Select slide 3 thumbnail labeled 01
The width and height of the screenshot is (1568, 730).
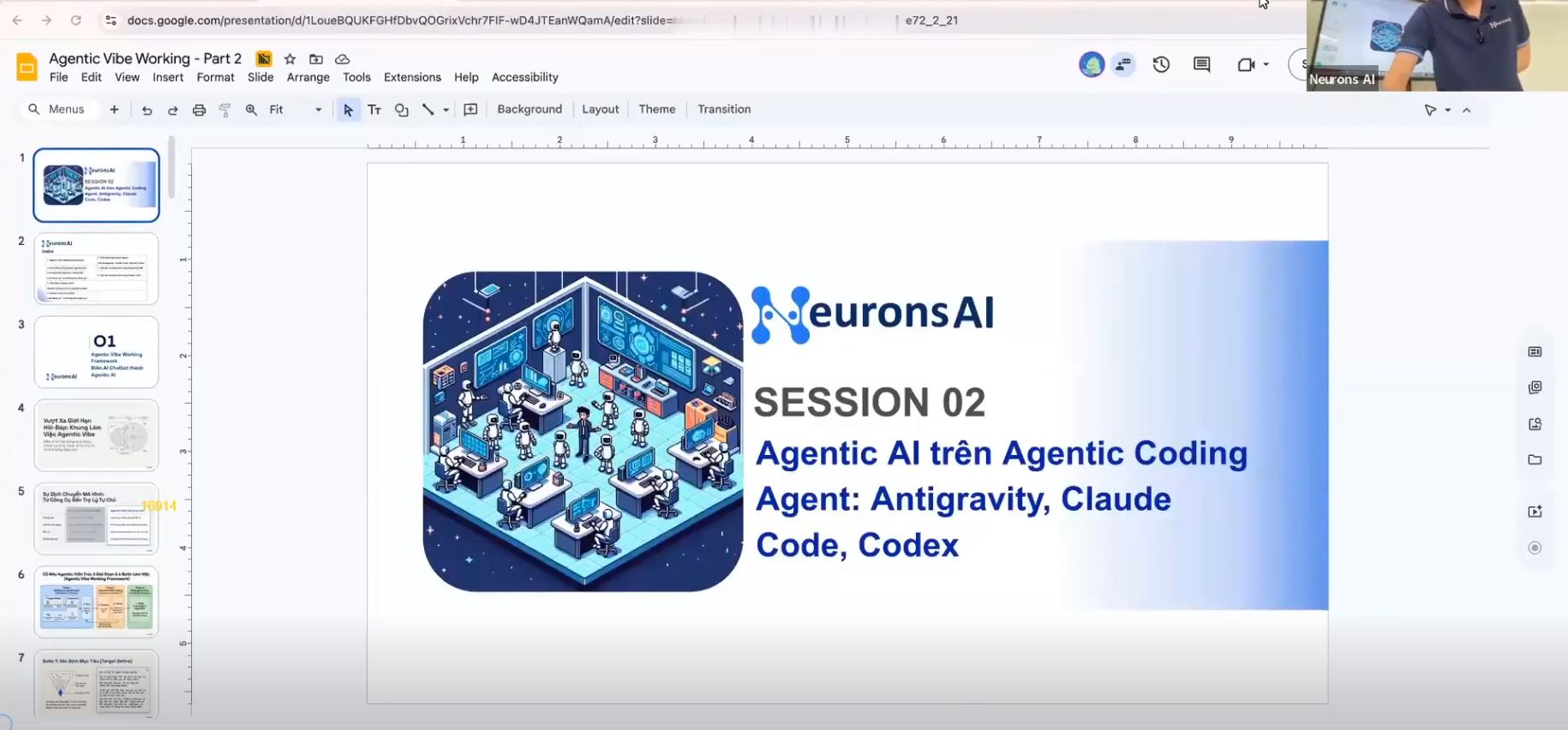(x=96, y=351)
